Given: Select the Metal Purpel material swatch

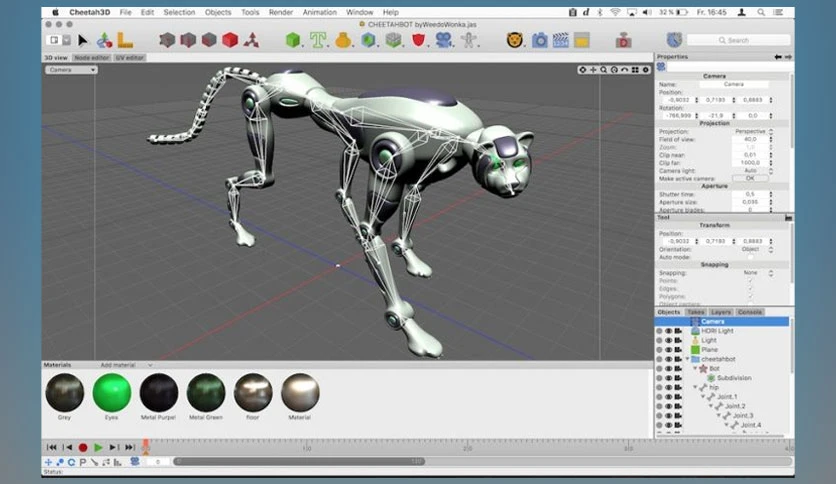Looking at the screenshot, I should tap(158, 392).
